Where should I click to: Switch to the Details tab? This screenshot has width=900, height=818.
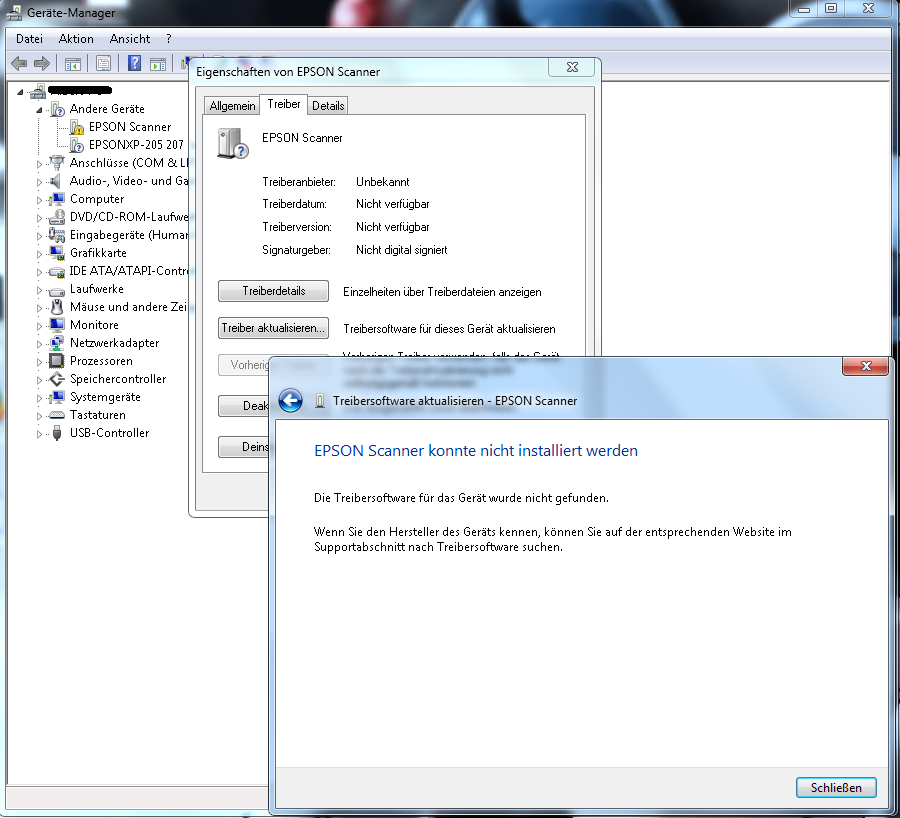click(328, 106)
